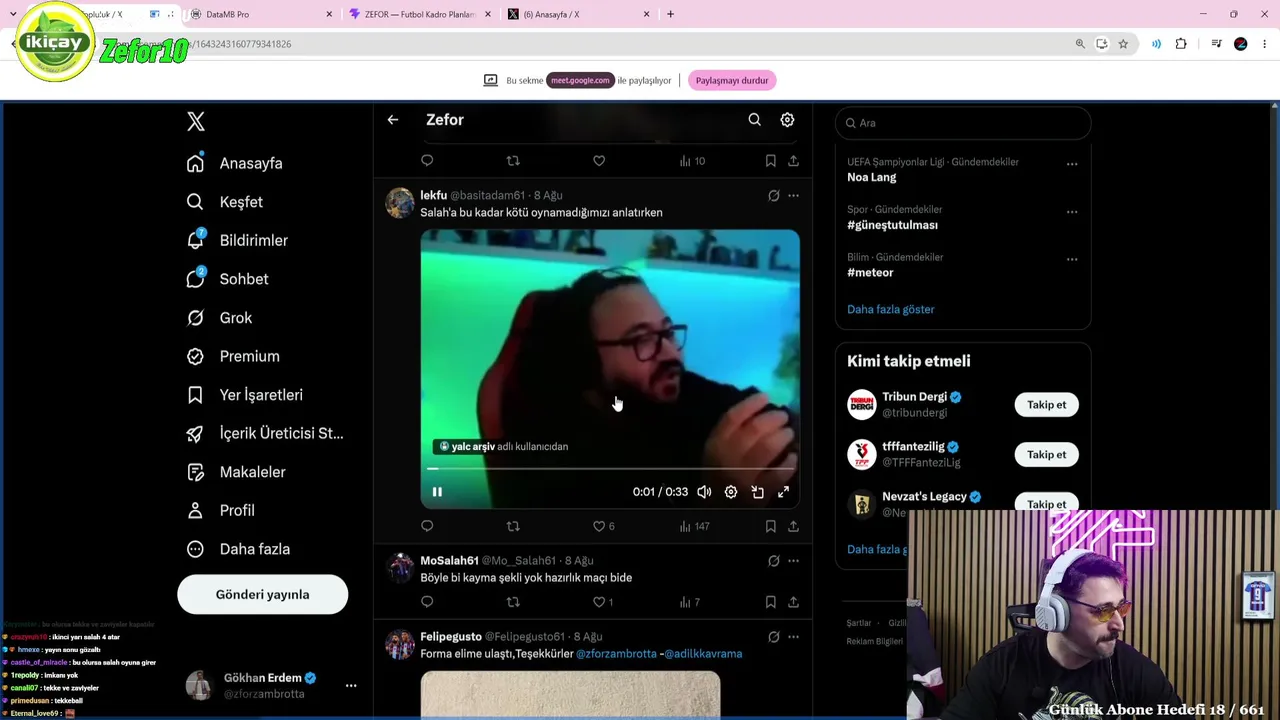Open more options on Felipegusto tweet
Viewport: 1280px width, 720px height.
(x=794, y=637)
